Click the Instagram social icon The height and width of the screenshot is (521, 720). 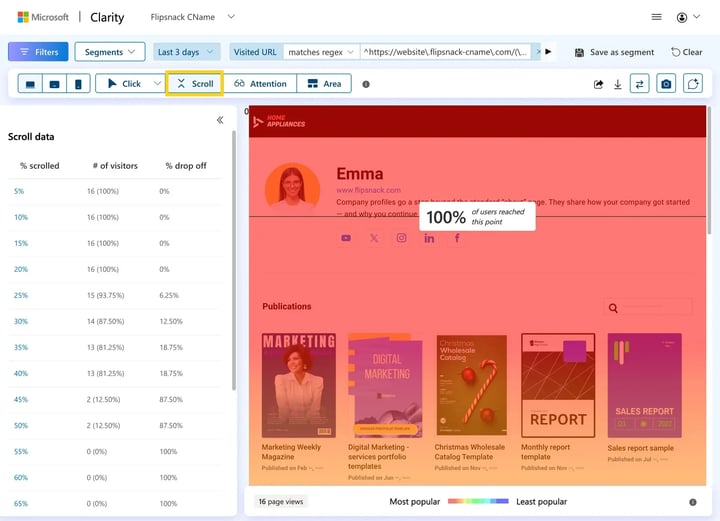401,238
